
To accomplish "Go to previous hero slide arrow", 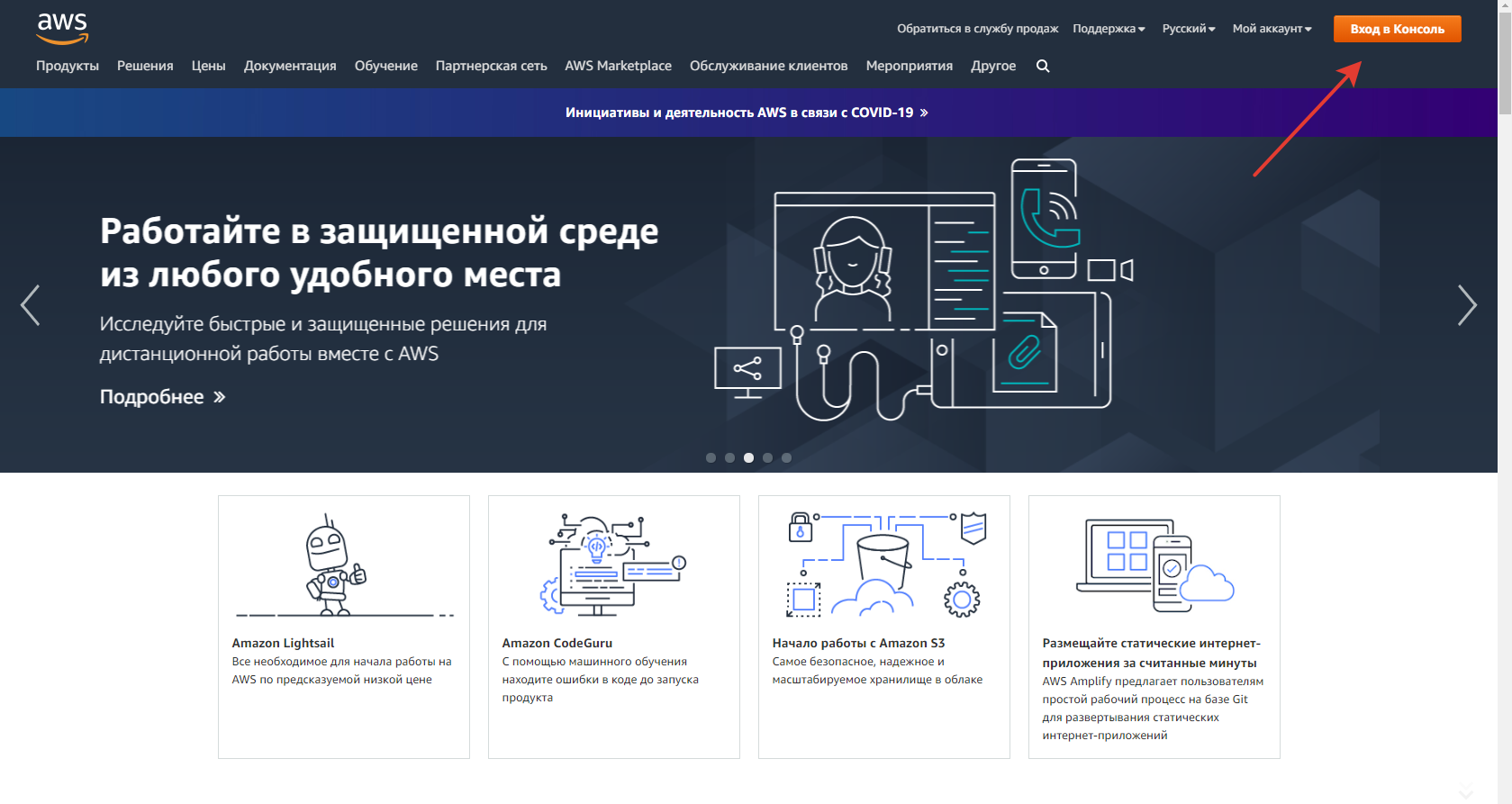I will point(30,305).
